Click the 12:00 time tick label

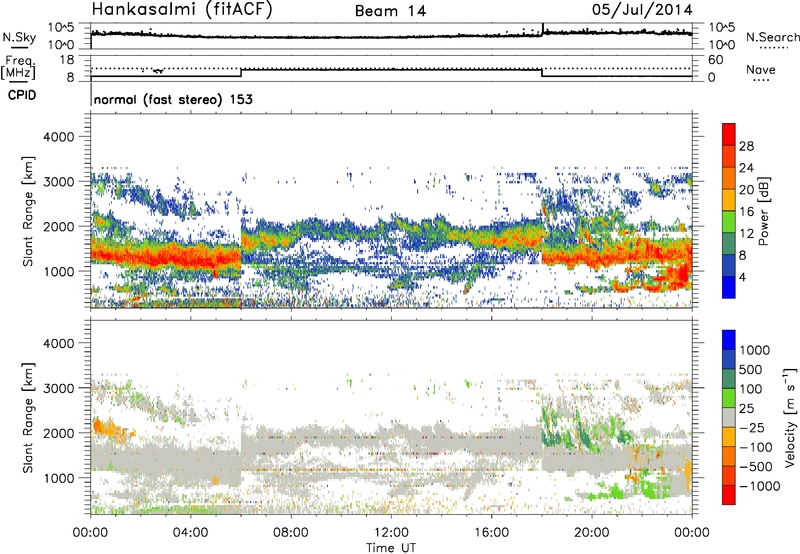391,533
